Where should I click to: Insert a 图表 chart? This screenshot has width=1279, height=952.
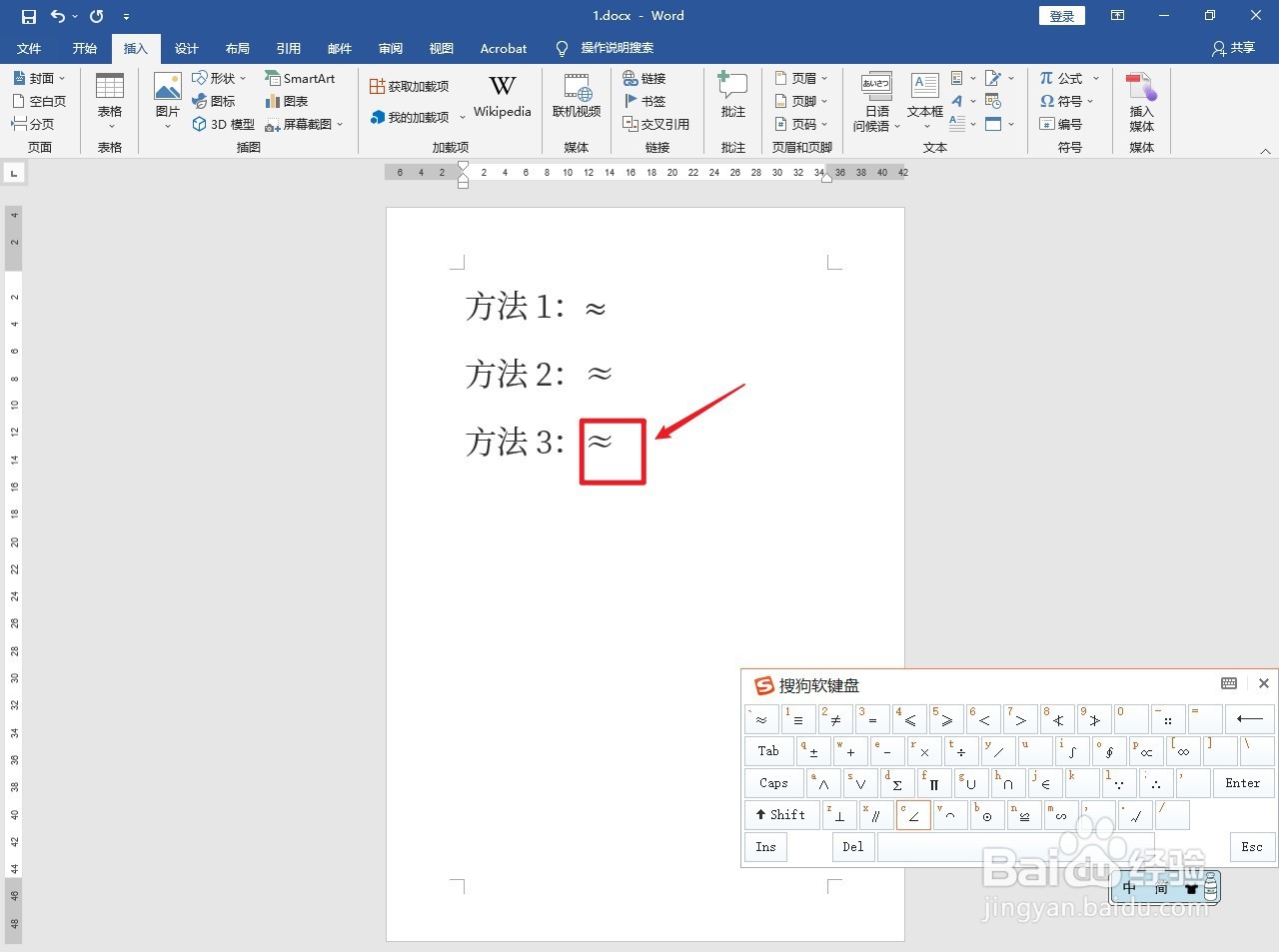pos(287,101)
